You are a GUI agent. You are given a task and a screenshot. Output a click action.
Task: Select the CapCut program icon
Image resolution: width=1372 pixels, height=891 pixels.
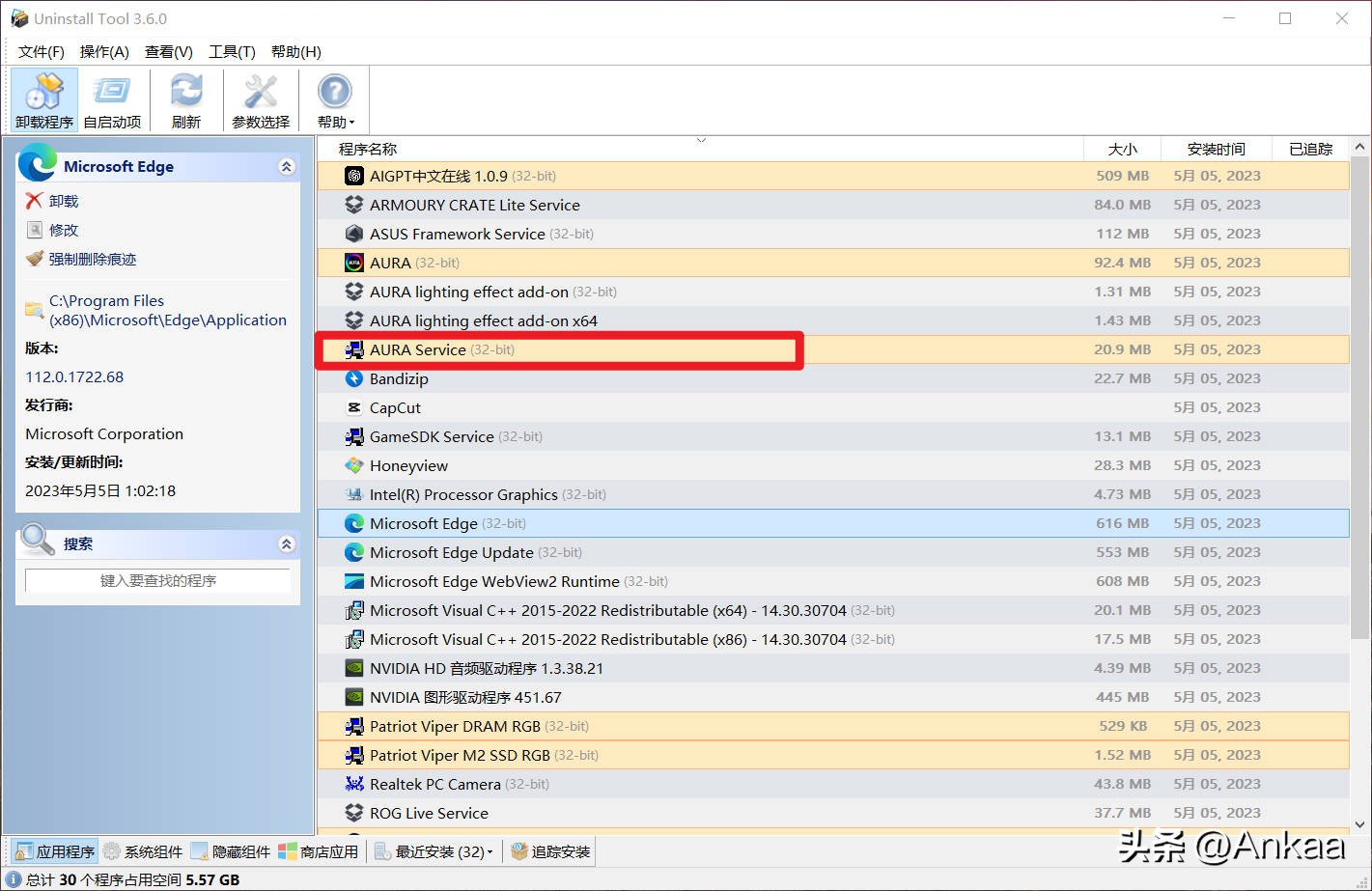click(354, 407)
